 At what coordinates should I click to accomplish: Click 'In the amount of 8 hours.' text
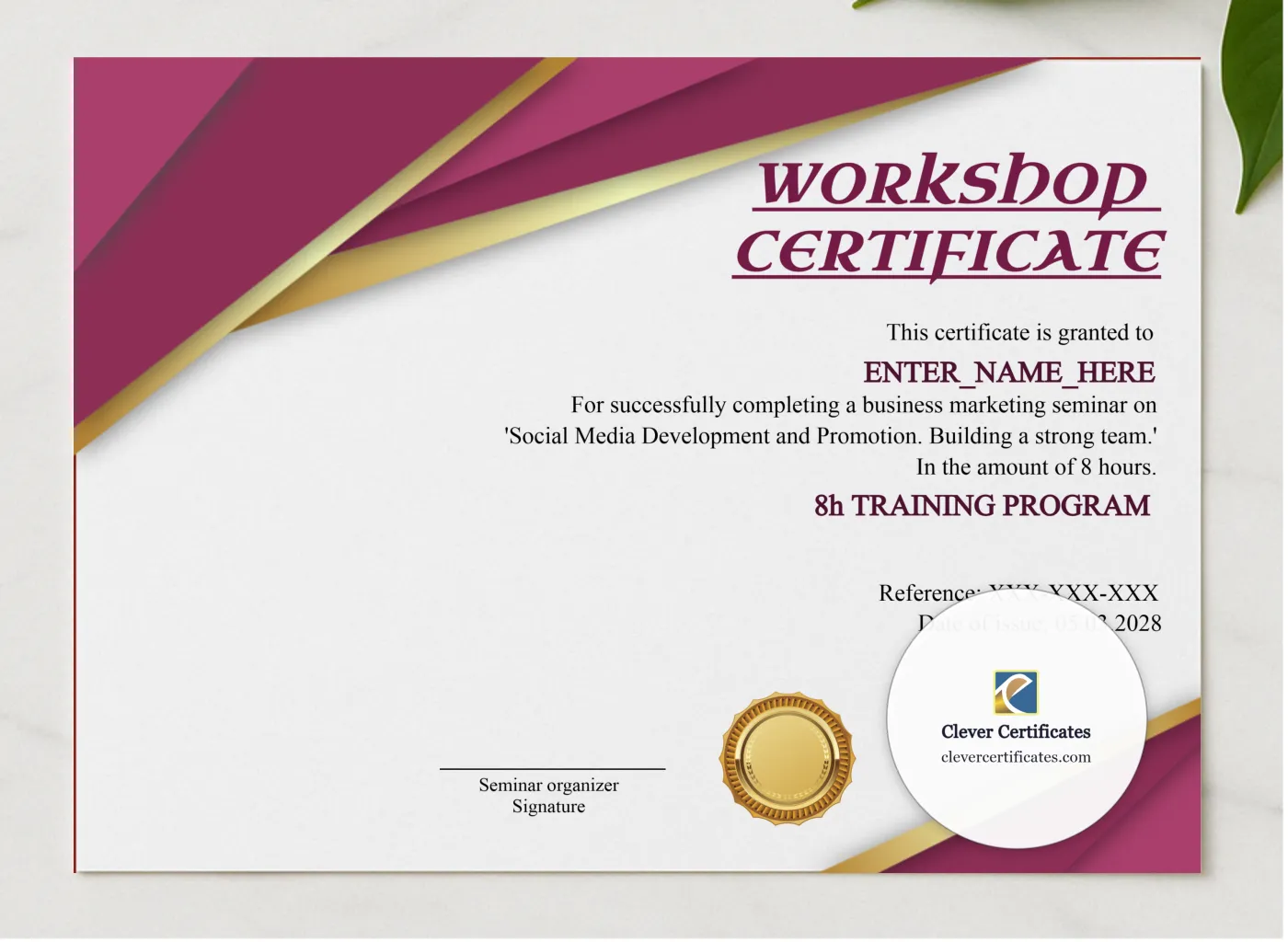[x=1036, y=466]
